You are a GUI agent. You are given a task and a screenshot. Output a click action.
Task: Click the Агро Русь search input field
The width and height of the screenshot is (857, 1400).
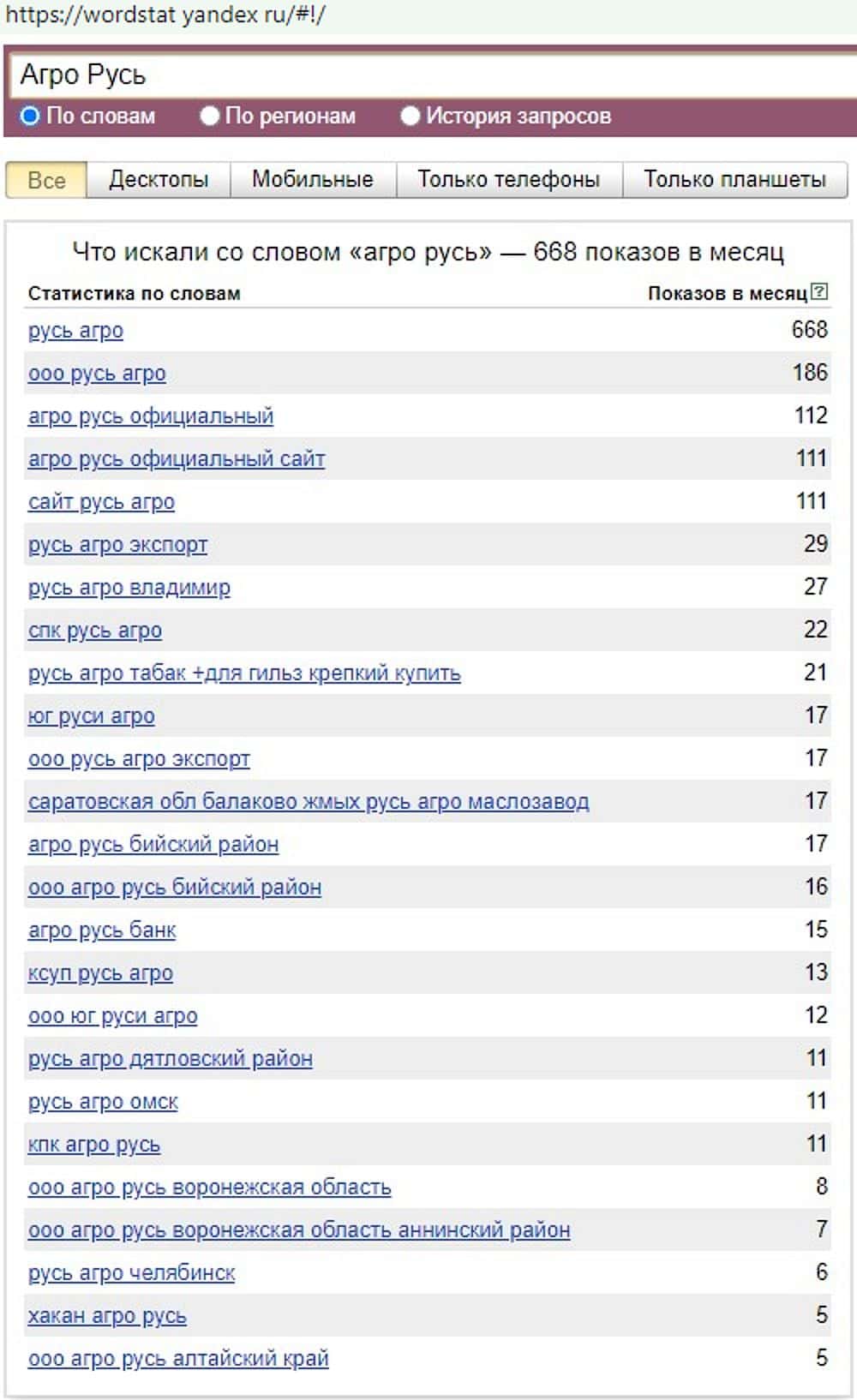[428, 75]
